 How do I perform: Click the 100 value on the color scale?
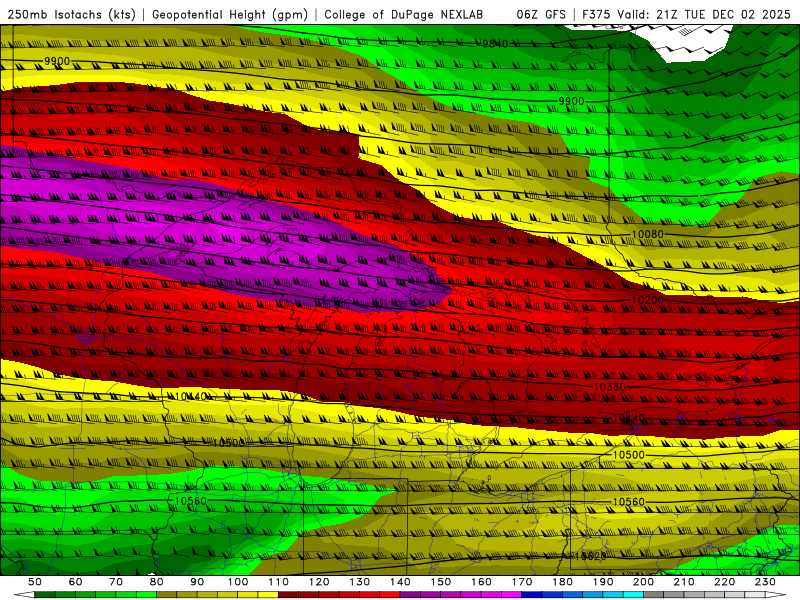tap(238, 582)
